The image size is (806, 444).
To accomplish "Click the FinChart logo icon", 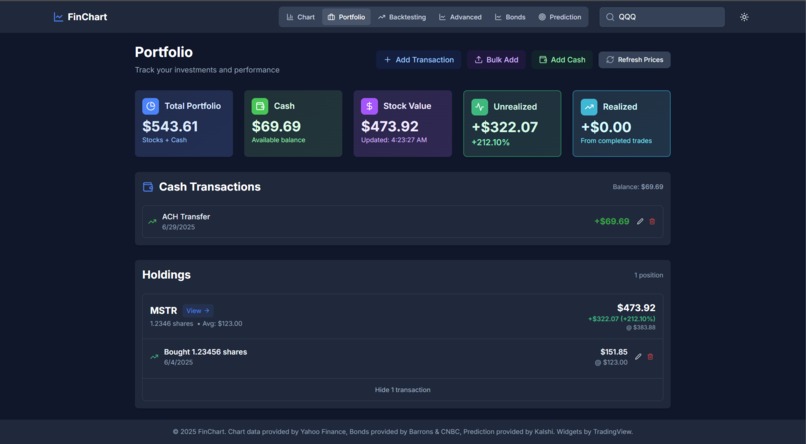I will (58, 17).
